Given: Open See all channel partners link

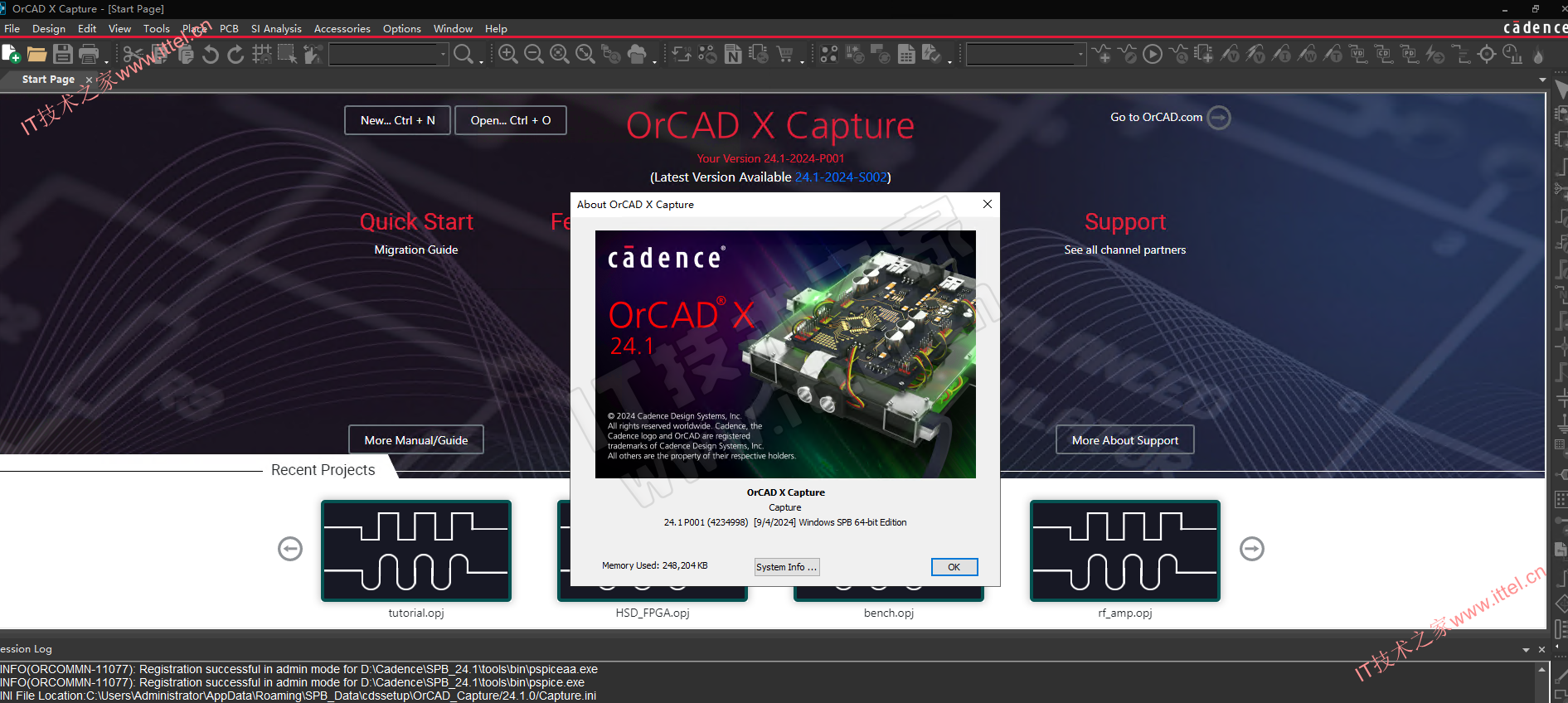Looking at the screenshot, I should click(x=1125, y=250).
